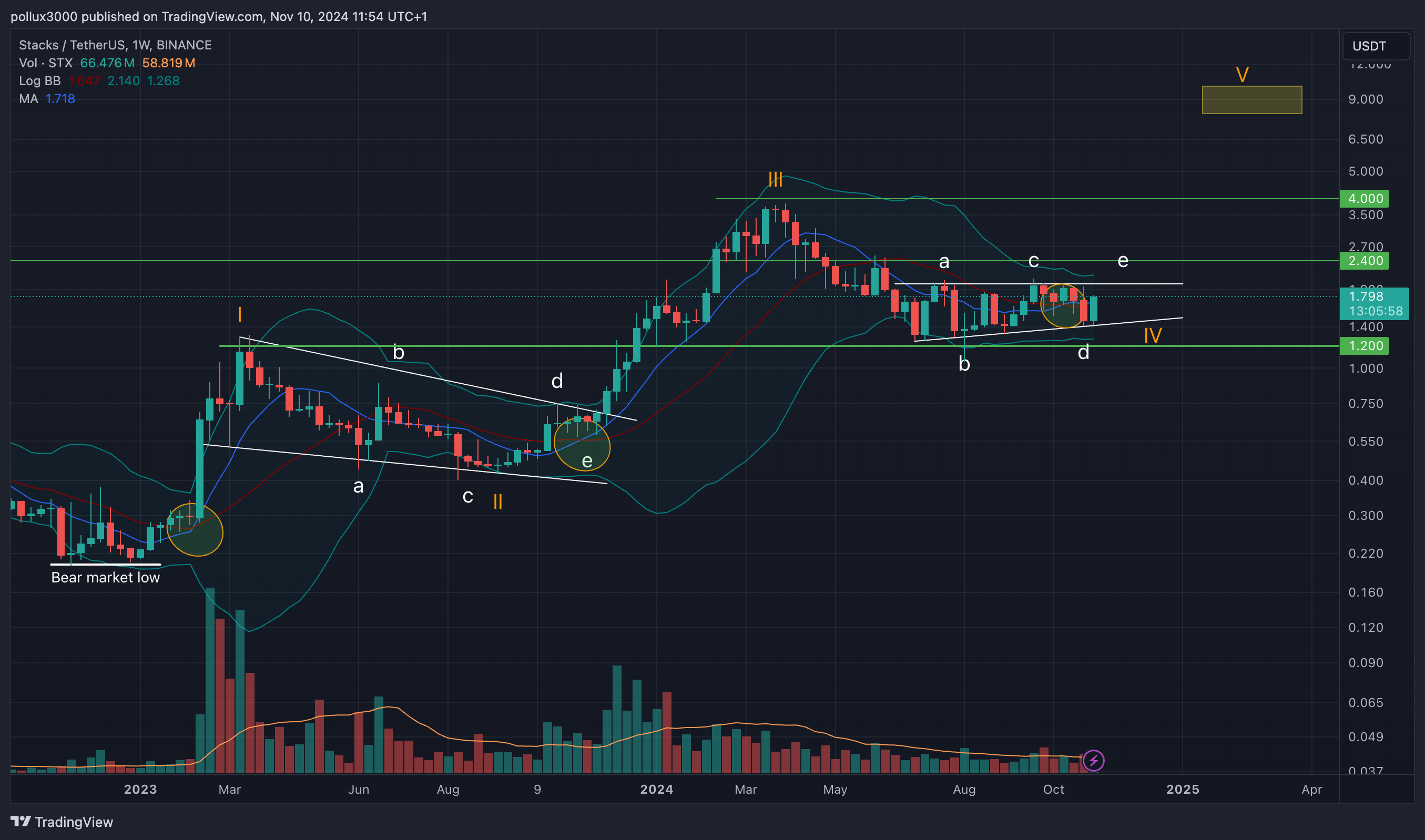Click the countdown timer 13:05:58

(x=1376, y=311)
